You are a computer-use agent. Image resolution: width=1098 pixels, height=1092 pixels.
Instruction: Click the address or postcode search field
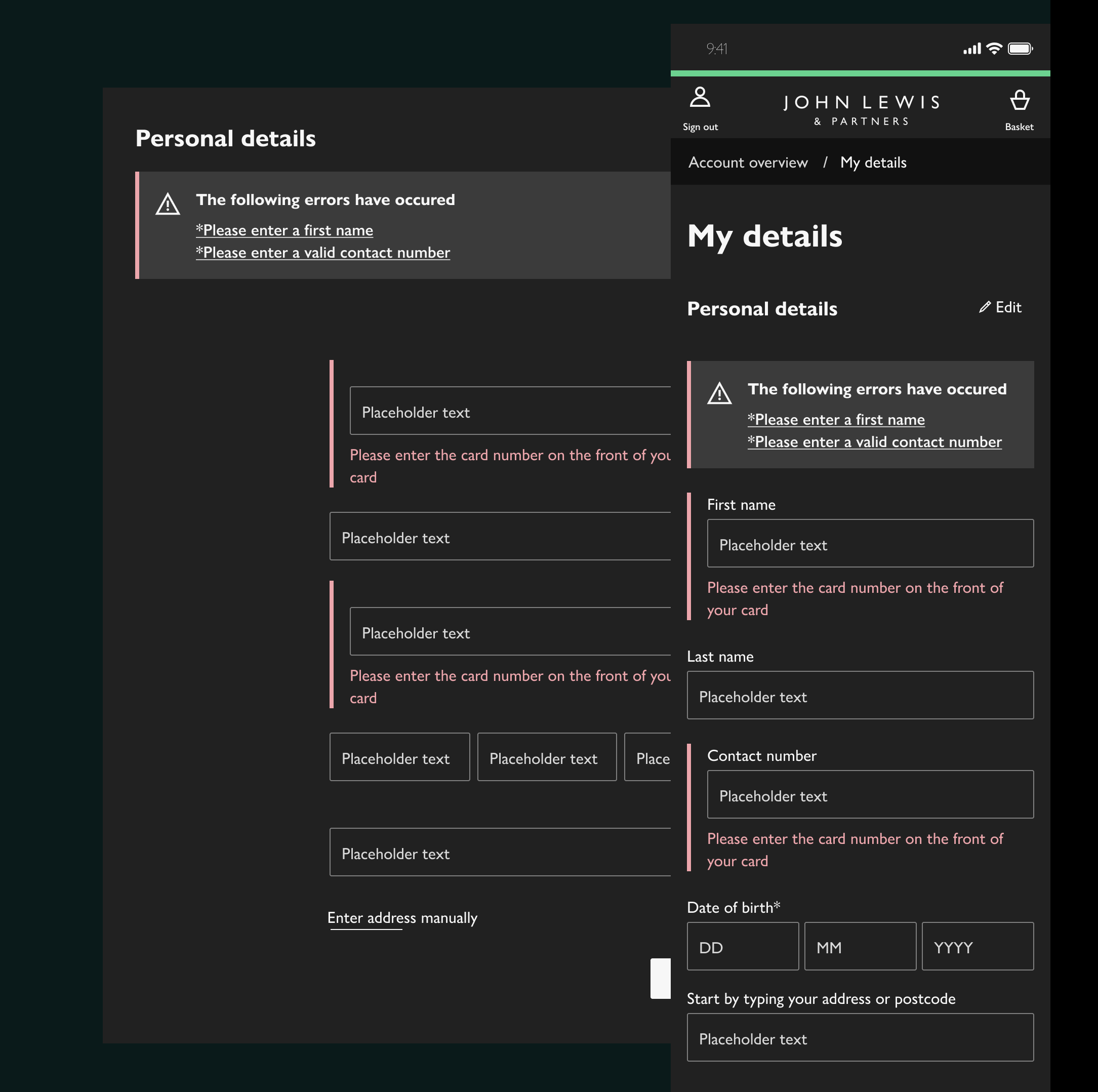(860, 1037)
